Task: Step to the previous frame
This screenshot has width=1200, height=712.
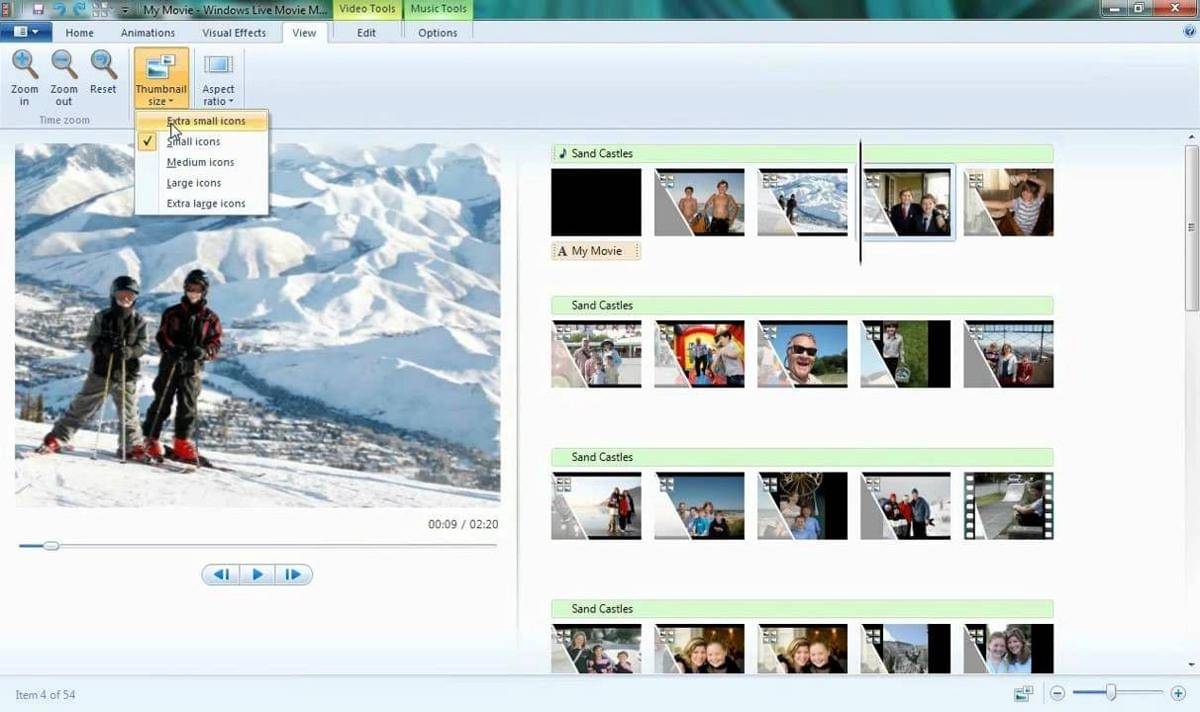Action: 221,574
